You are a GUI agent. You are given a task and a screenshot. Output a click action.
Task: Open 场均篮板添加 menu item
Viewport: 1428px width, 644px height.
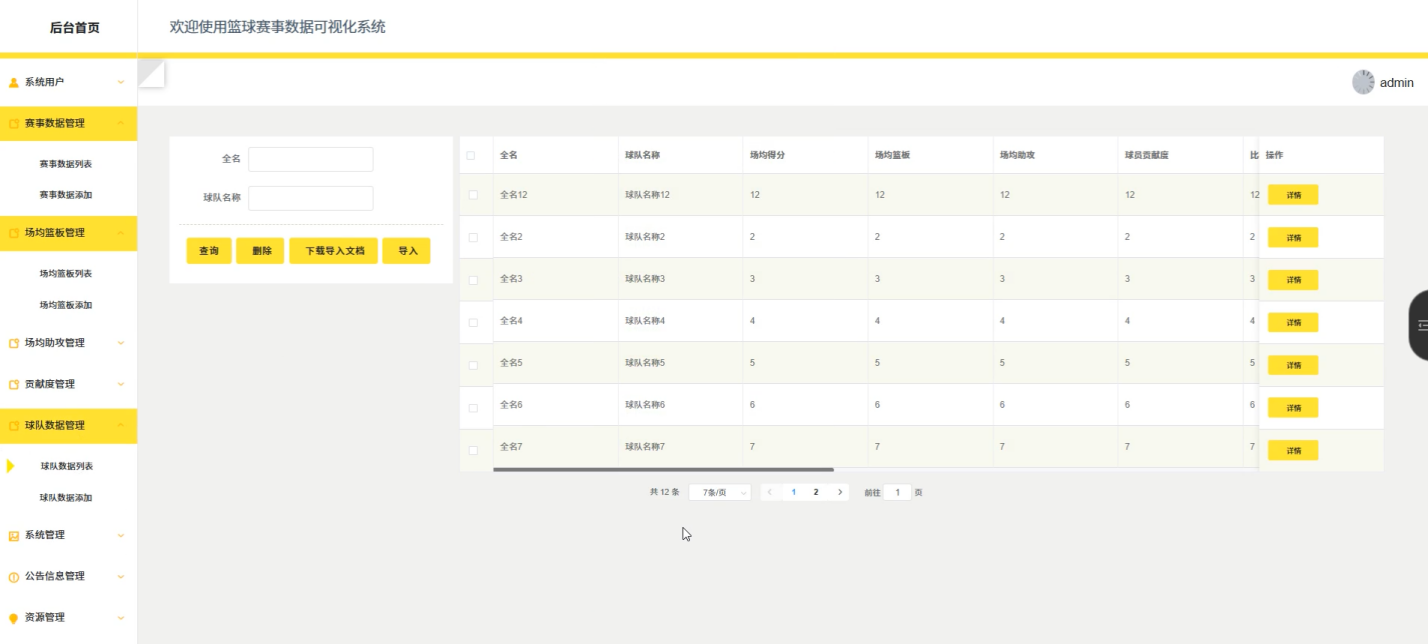(66, 305)
